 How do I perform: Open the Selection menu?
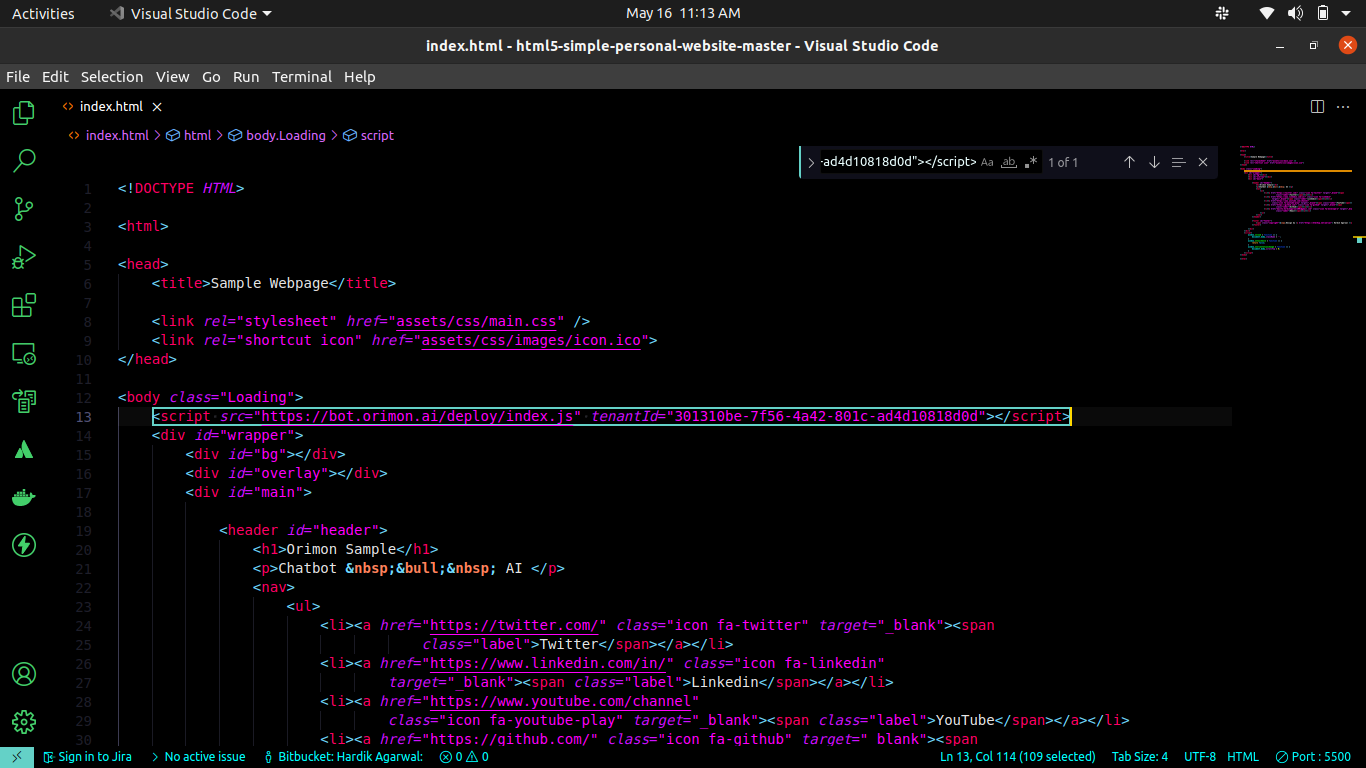(x=112, y=77)
